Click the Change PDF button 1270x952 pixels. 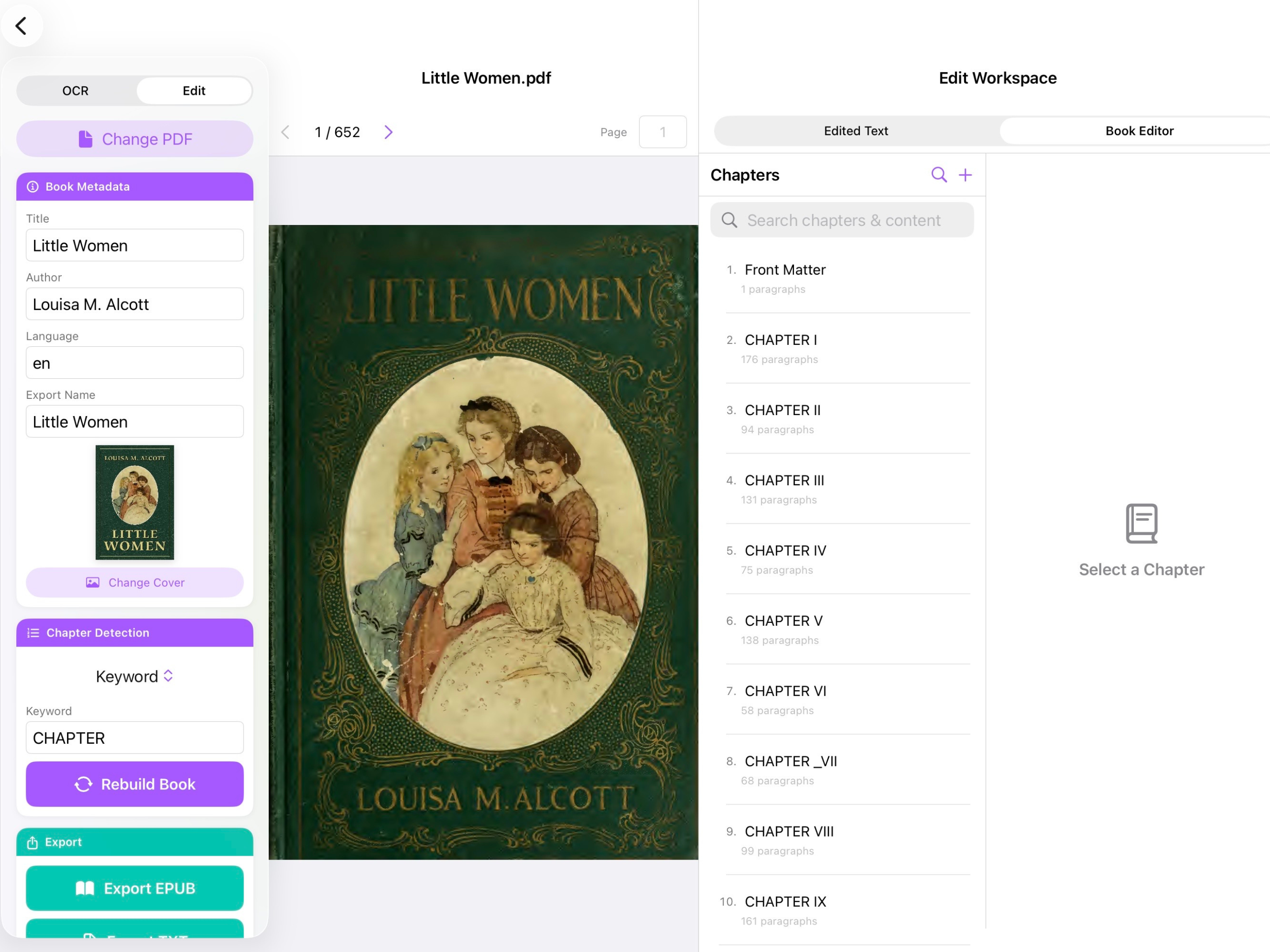(x=134, y=139)
